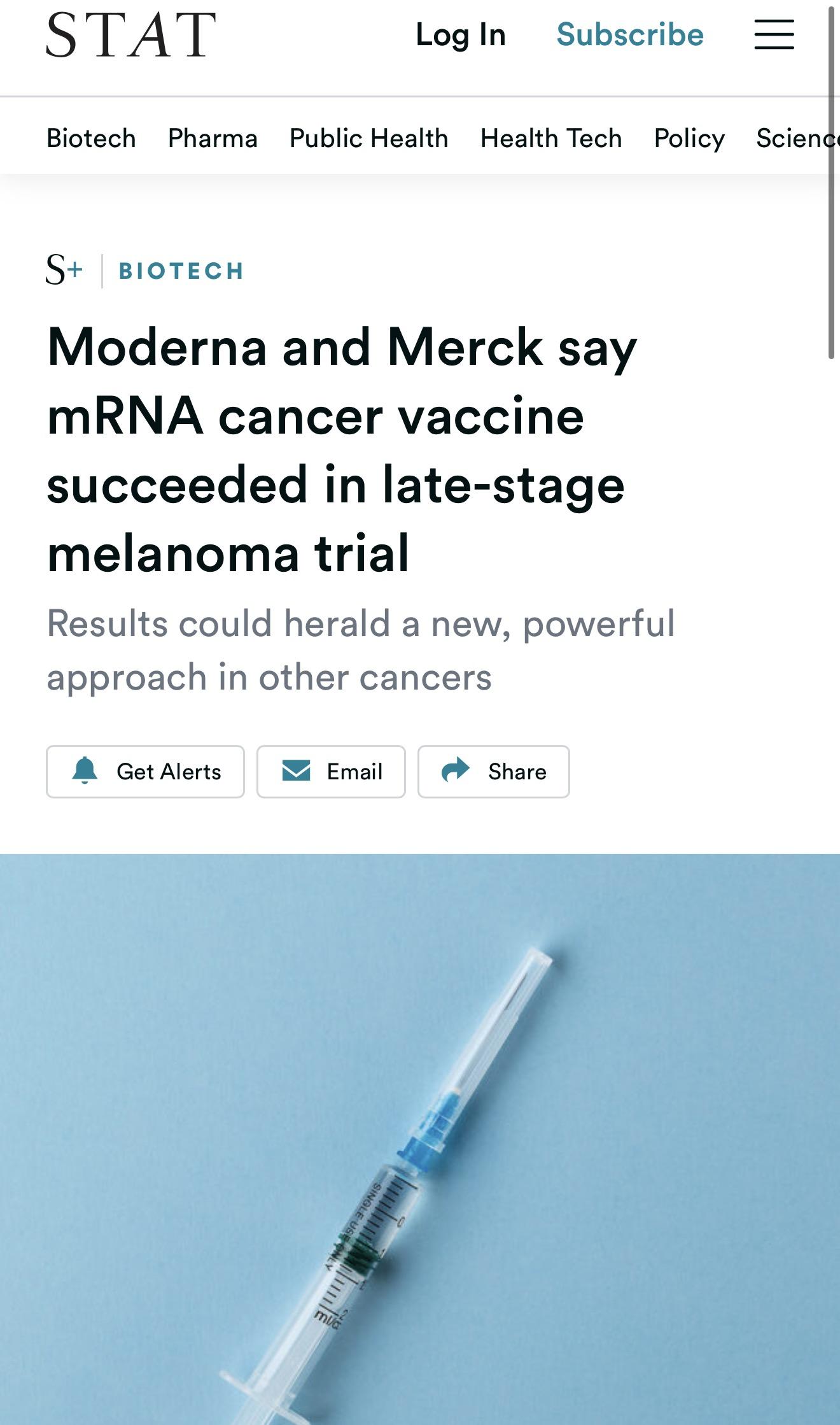Open the Health Tech section

coord(551,138)
